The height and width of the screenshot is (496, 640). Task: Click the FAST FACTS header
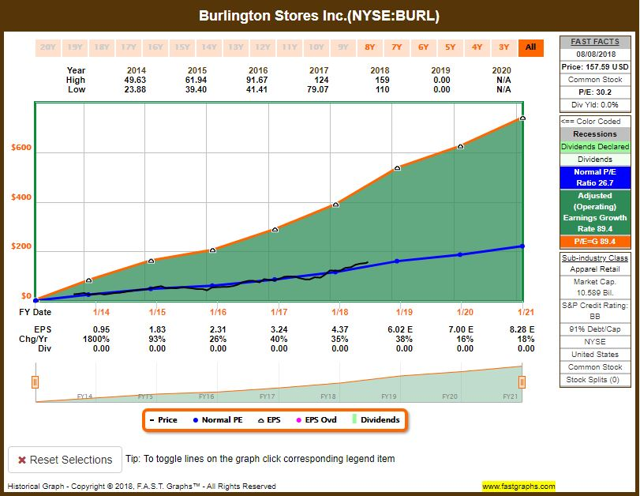[595, 42]
